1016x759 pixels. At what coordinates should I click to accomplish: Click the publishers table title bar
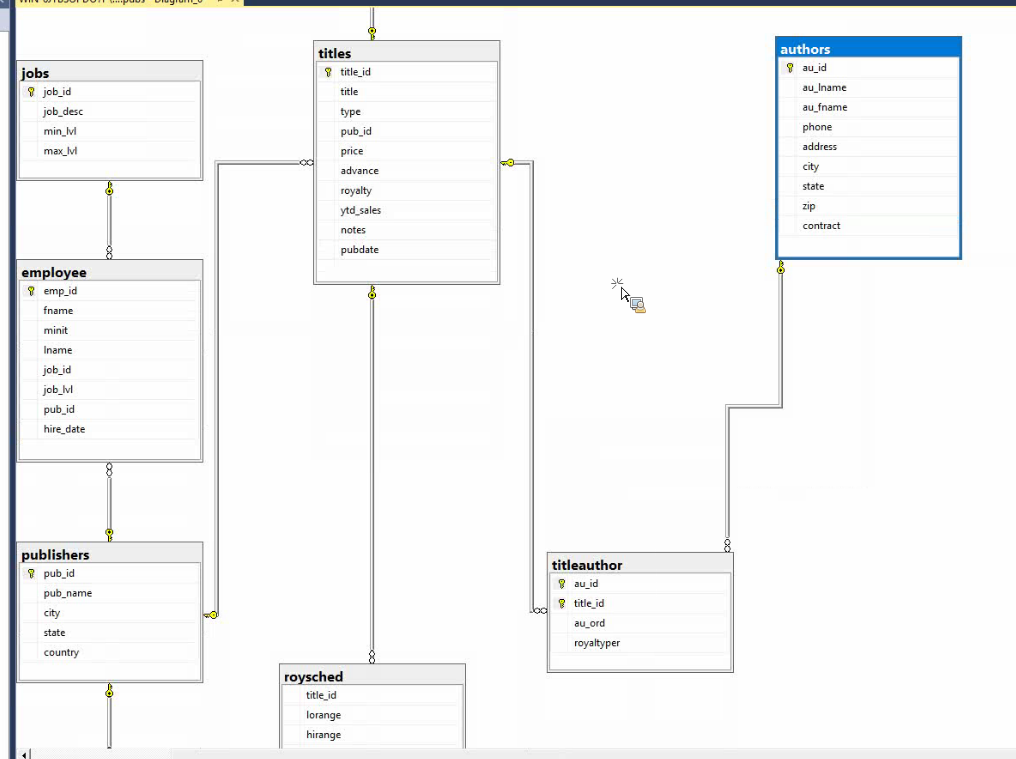click(x=110, y=554)
